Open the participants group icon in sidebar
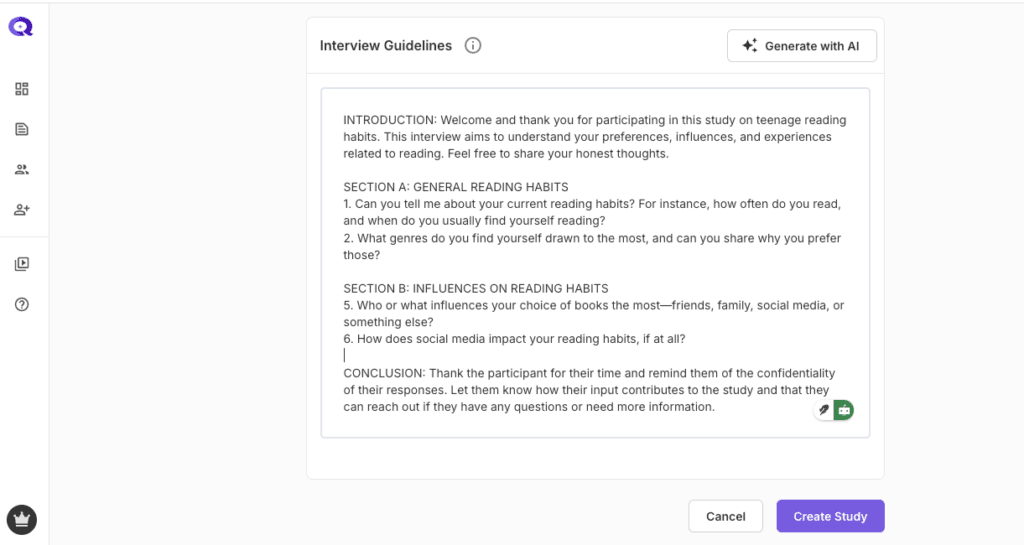 tap(22, 169)
